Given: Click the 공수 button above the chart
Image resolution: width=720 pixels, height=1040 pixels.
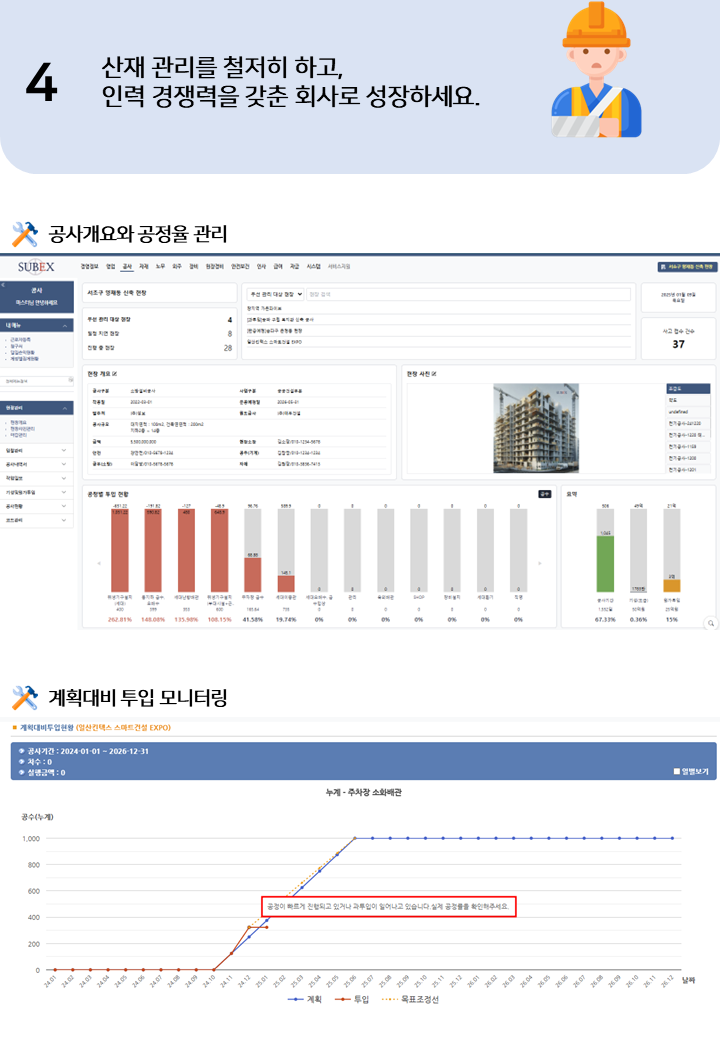Looking at the screenshot, I should coord(544,493).
